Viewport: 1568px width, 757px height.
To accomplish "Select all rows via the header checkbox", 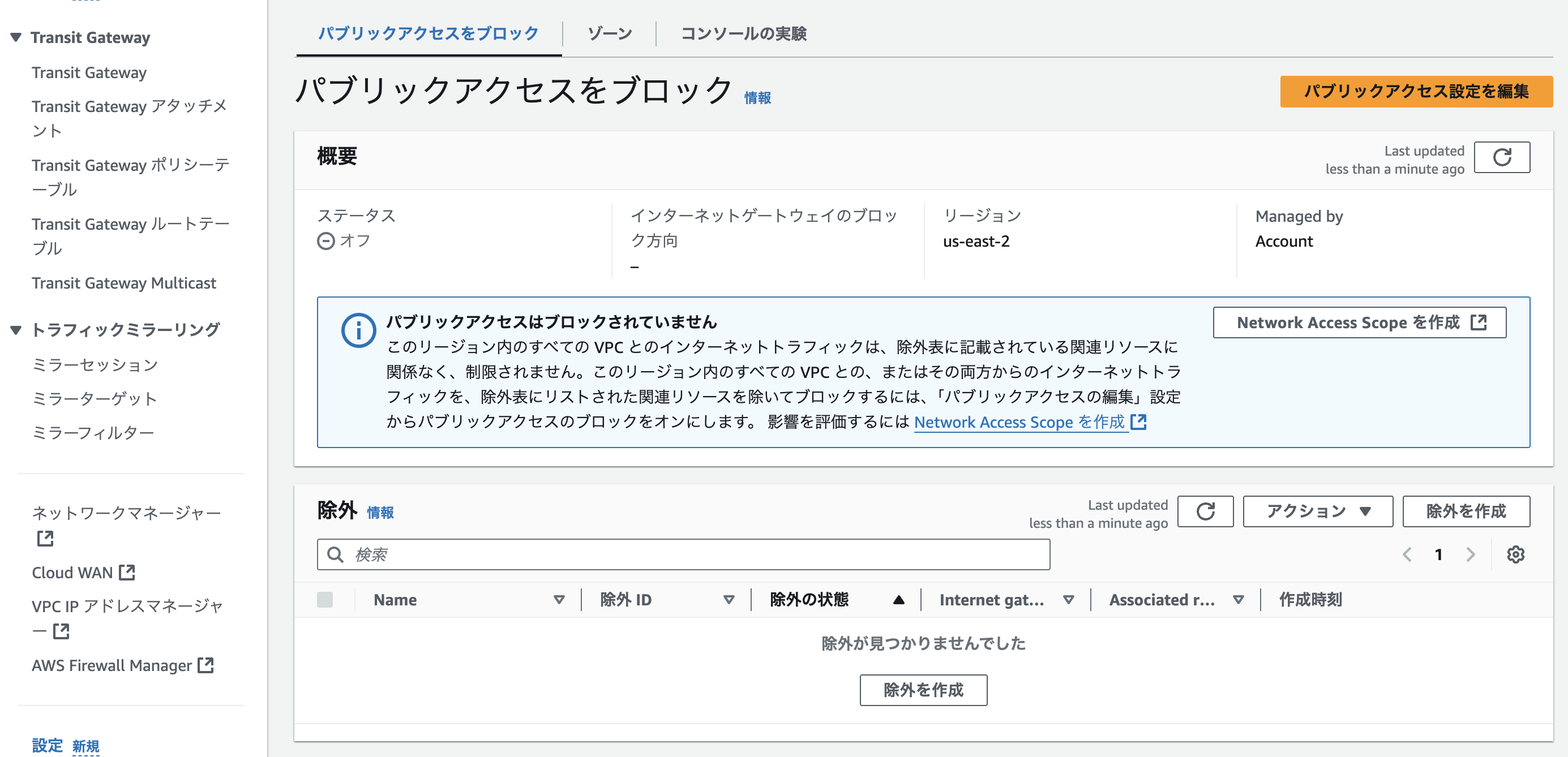I will tap(324, 599).
